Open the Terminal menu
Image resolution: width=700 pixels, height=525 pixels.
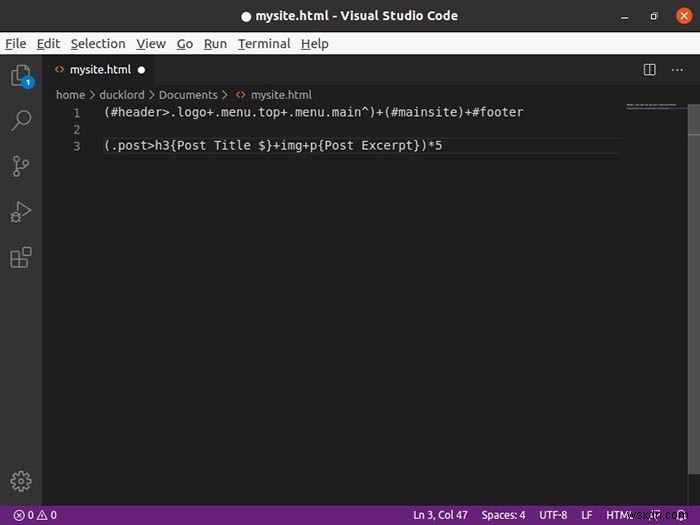(x=264, y=44)
